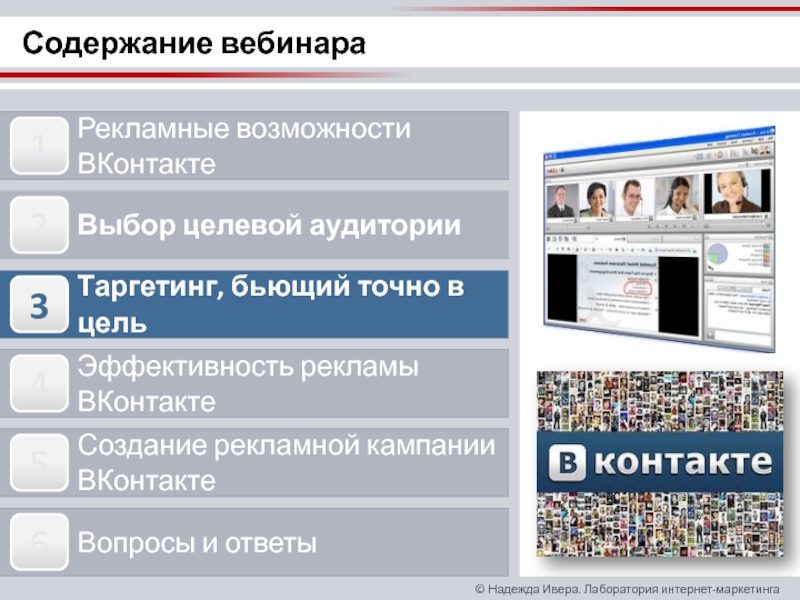Click the ВКонтакте logo banner
This screenshot has width=800, height=600.
pyautogui.click(x=660, y=464)
